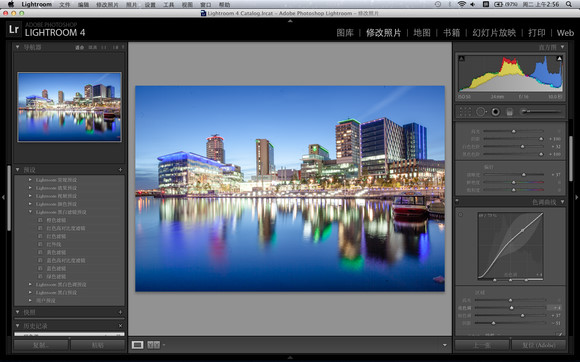
Task: Collapse the 预设 panel triangle
Action: click(17, 170)
